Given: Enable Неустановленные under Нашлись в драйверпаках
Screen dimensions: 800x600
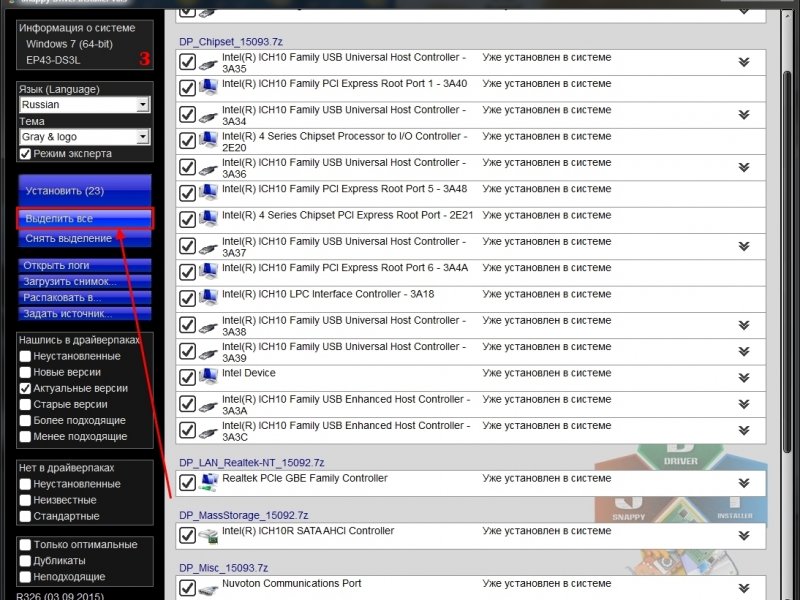Looking at the screenshot, I should pos(25,356).
